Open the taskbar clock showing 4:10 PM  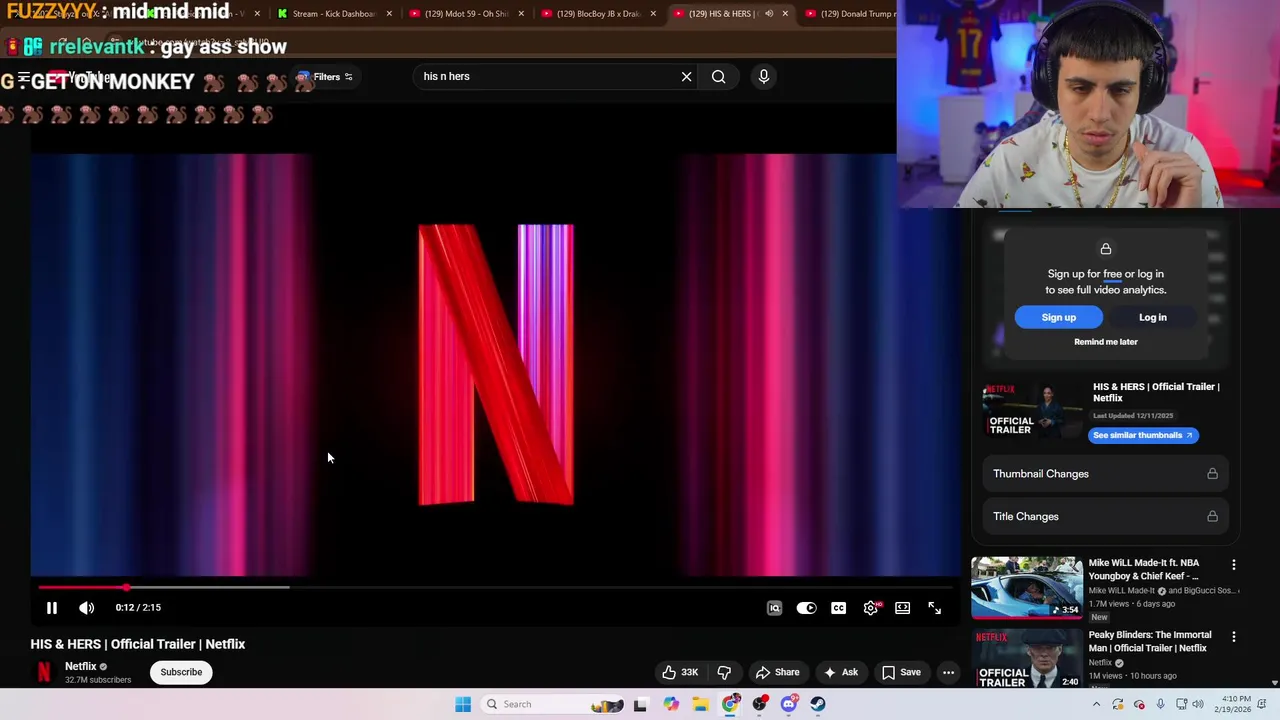pyautogui.click(x=1235, y=704)
